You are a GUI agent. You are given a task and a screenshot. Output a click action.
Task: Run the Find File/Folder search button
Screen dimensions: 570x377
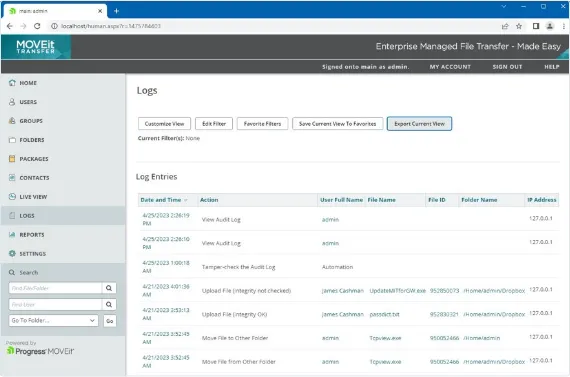109,288
